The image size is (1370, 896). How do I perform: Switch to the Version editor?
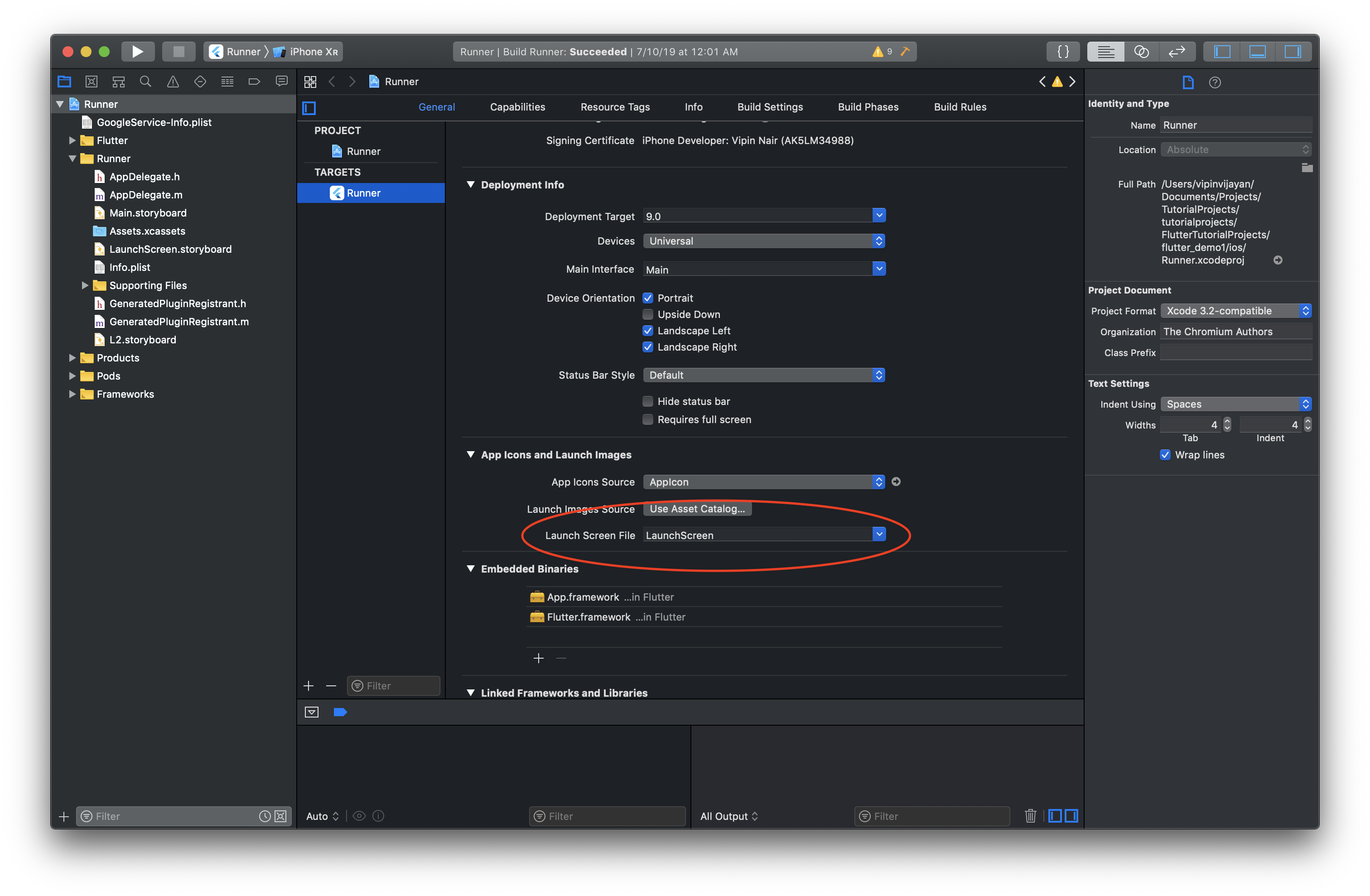click(1177, 52)
